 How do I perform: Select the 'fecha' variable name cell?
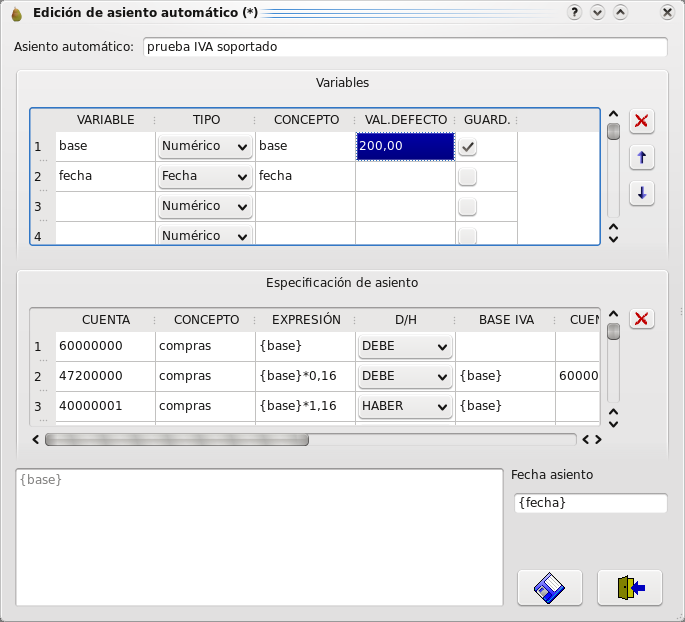[105, 176]
